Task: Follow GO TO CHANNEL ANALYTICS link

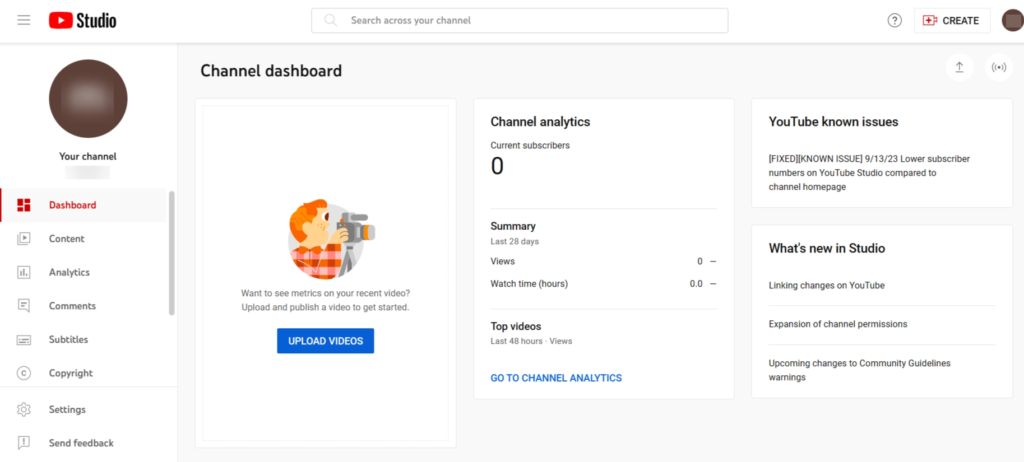Action: 556,378
